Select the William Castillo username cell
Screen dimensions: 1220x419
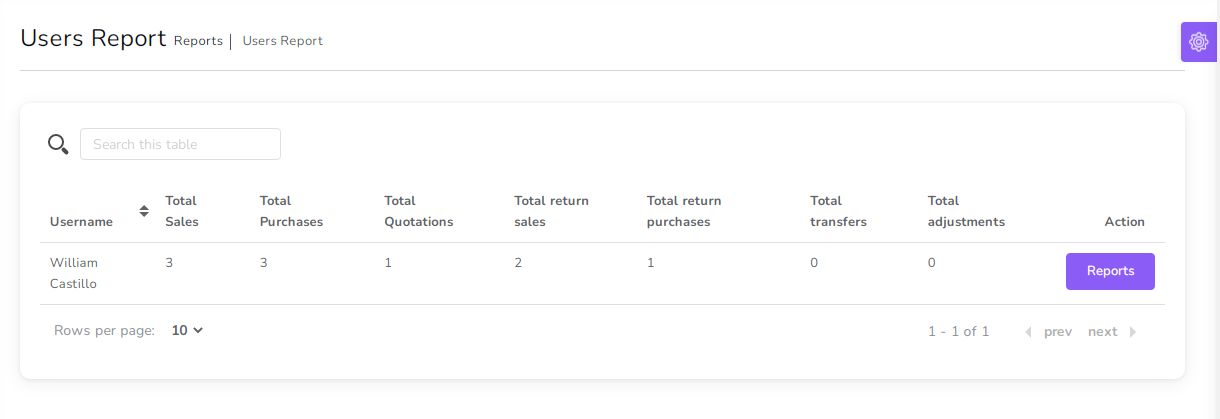[x=74, y=273]
